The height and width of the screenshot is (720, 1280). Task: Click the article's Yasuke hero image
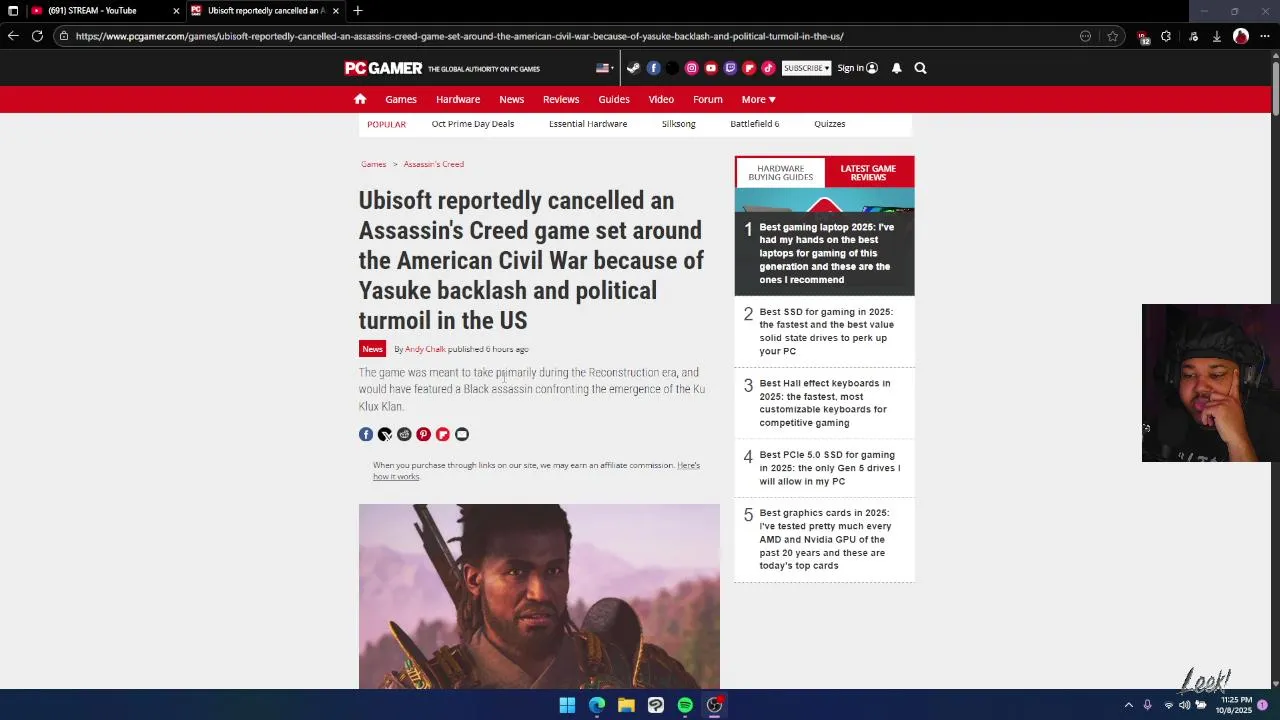(539, 596)
